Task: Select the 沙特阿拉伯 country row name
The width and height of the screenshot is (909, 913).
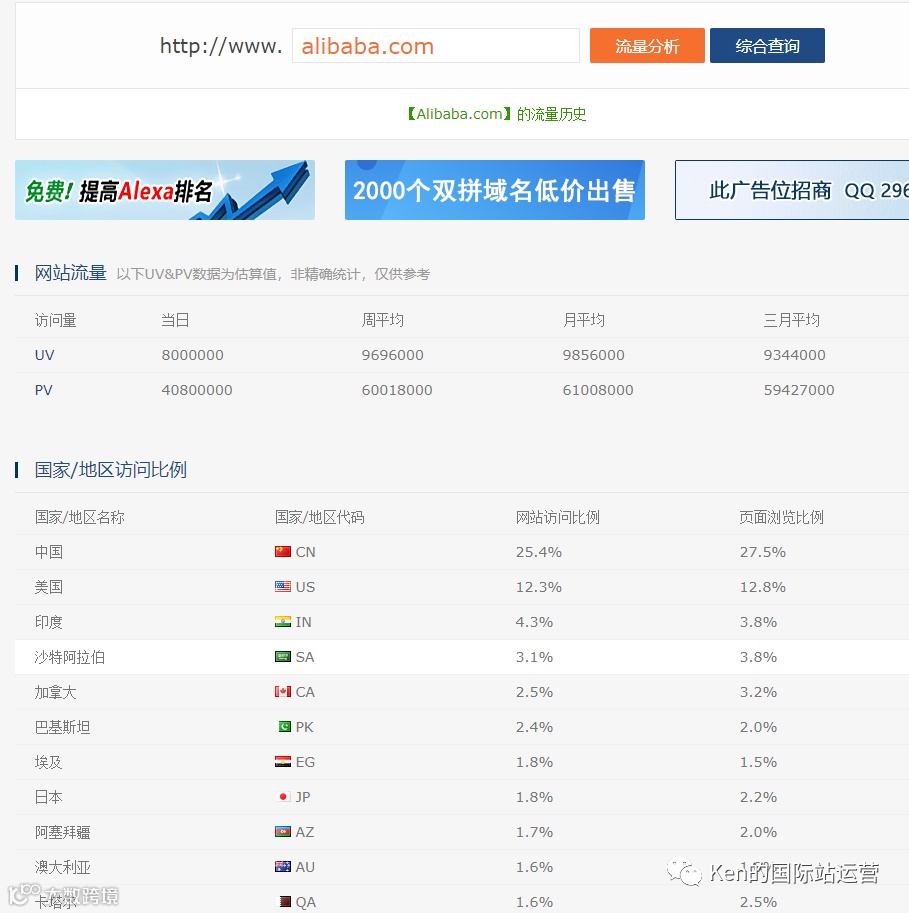Action: click(70, 657)
